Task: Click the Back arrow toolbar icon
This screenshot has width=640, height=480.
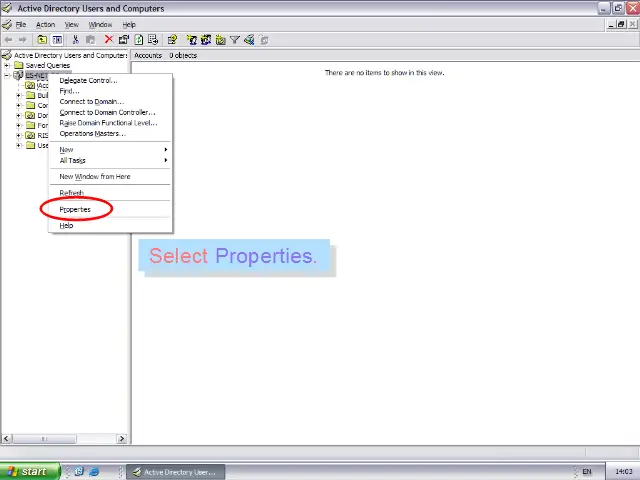Action: pos(9,40)
